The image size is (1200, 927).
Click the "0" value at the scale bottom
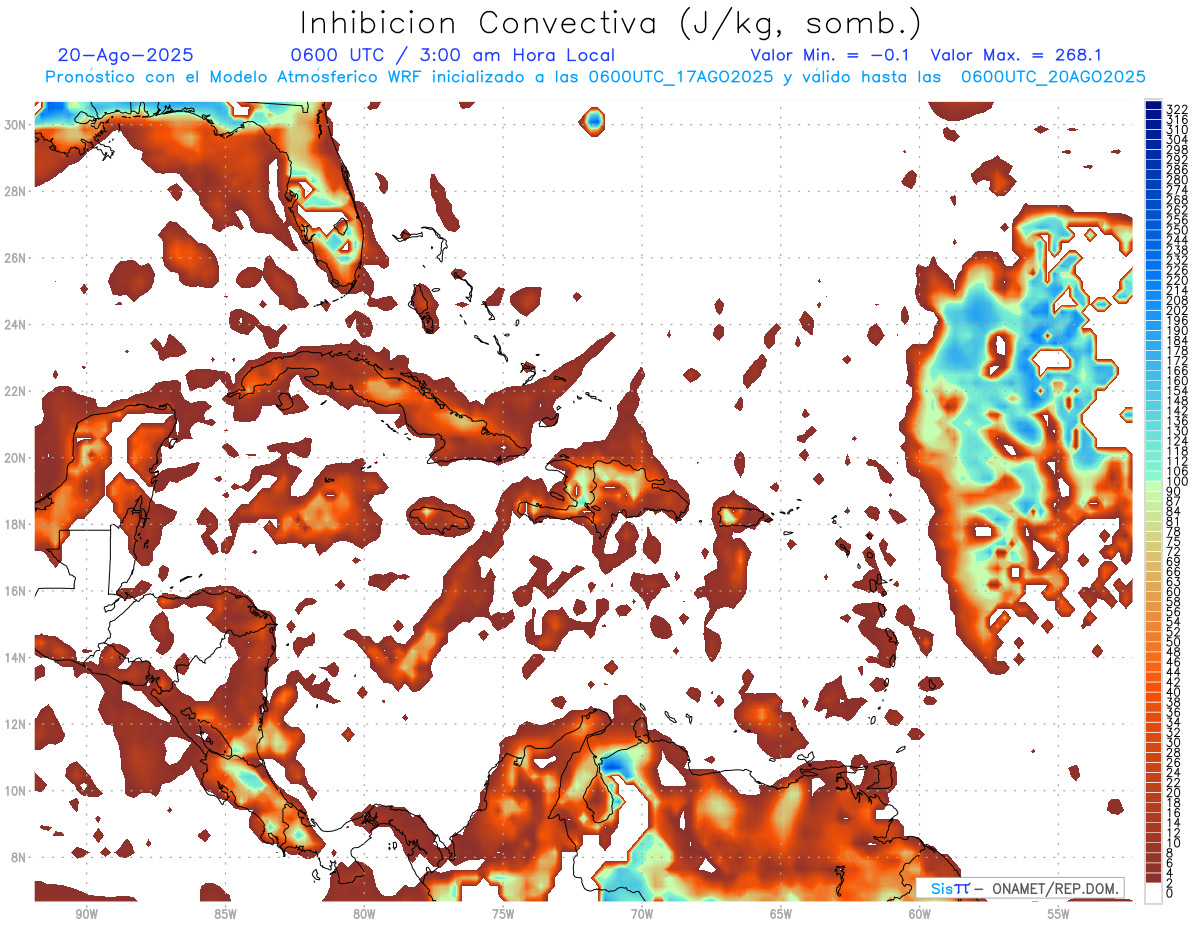click(1170, 894)
